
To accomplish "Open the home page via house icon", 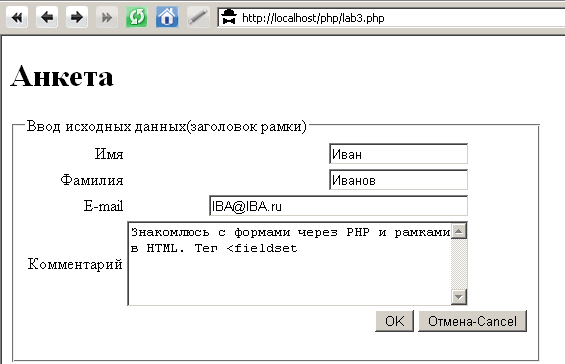I will point(167,17).
